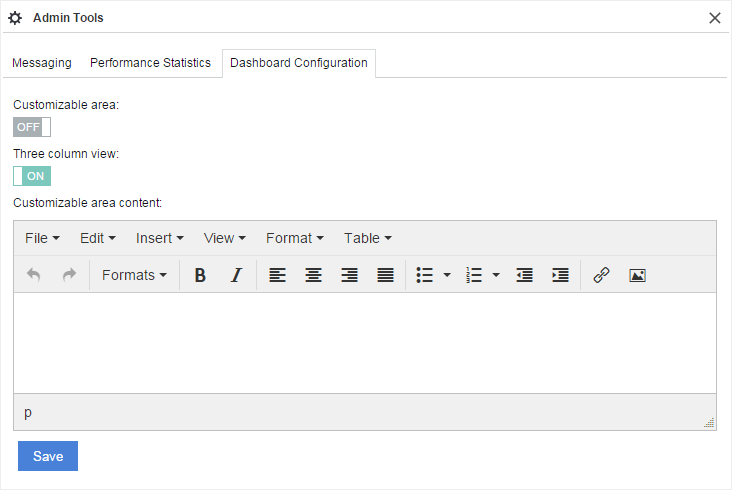Screen dimensions: 732x490
Task: Click the Save button
Action: 48,456
